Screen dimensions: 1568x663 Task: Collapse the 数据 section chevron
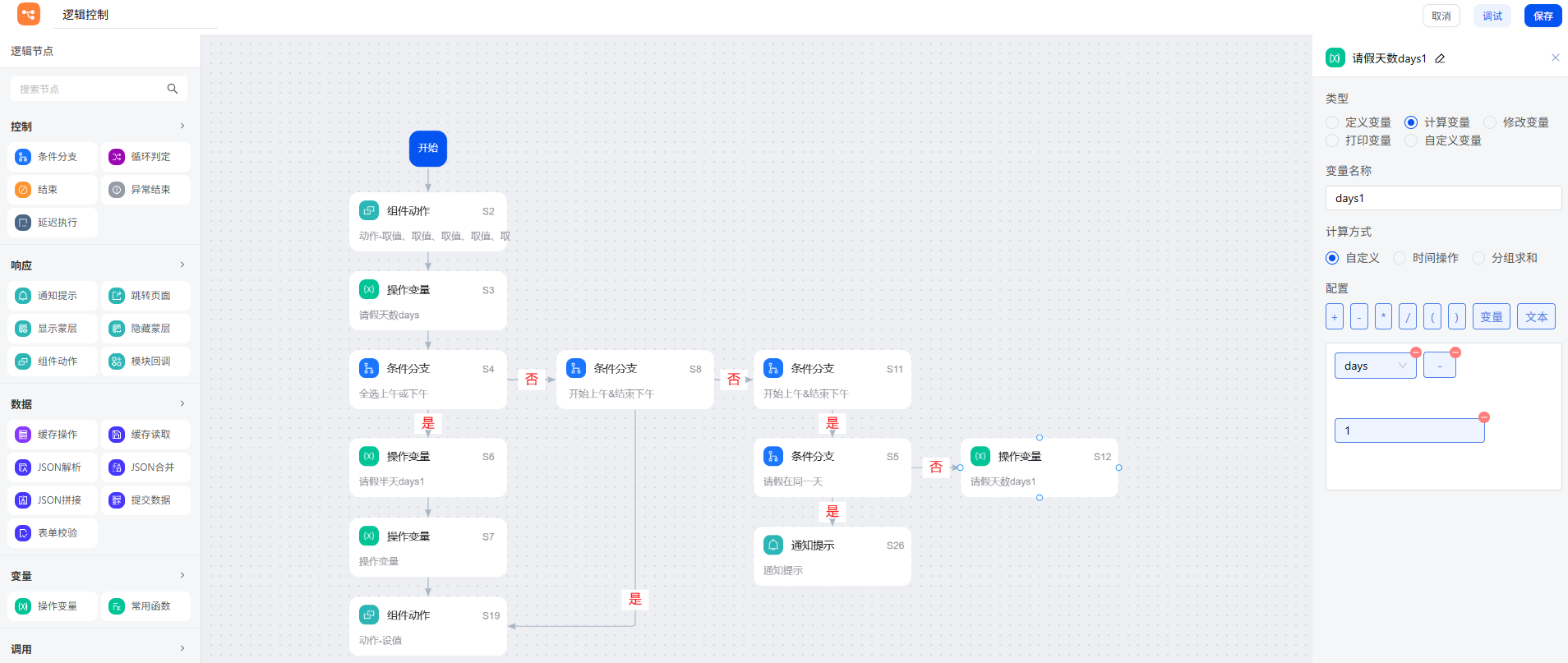coord(182,403)
